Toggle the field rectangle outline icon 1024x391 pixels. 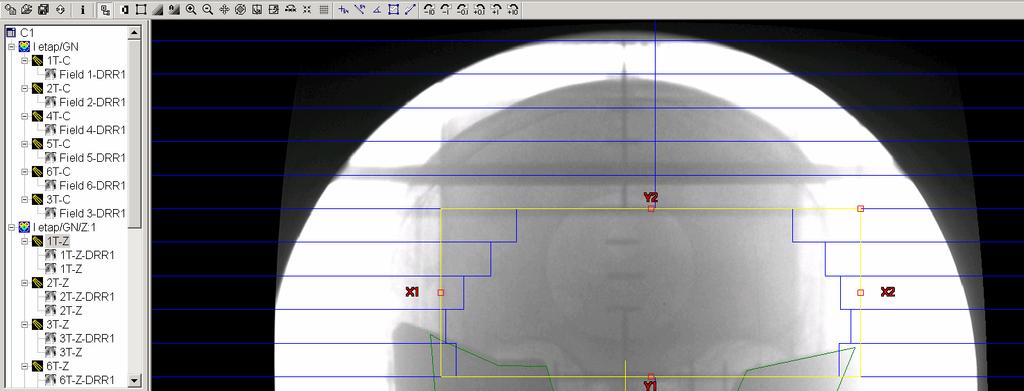[140, 10]
